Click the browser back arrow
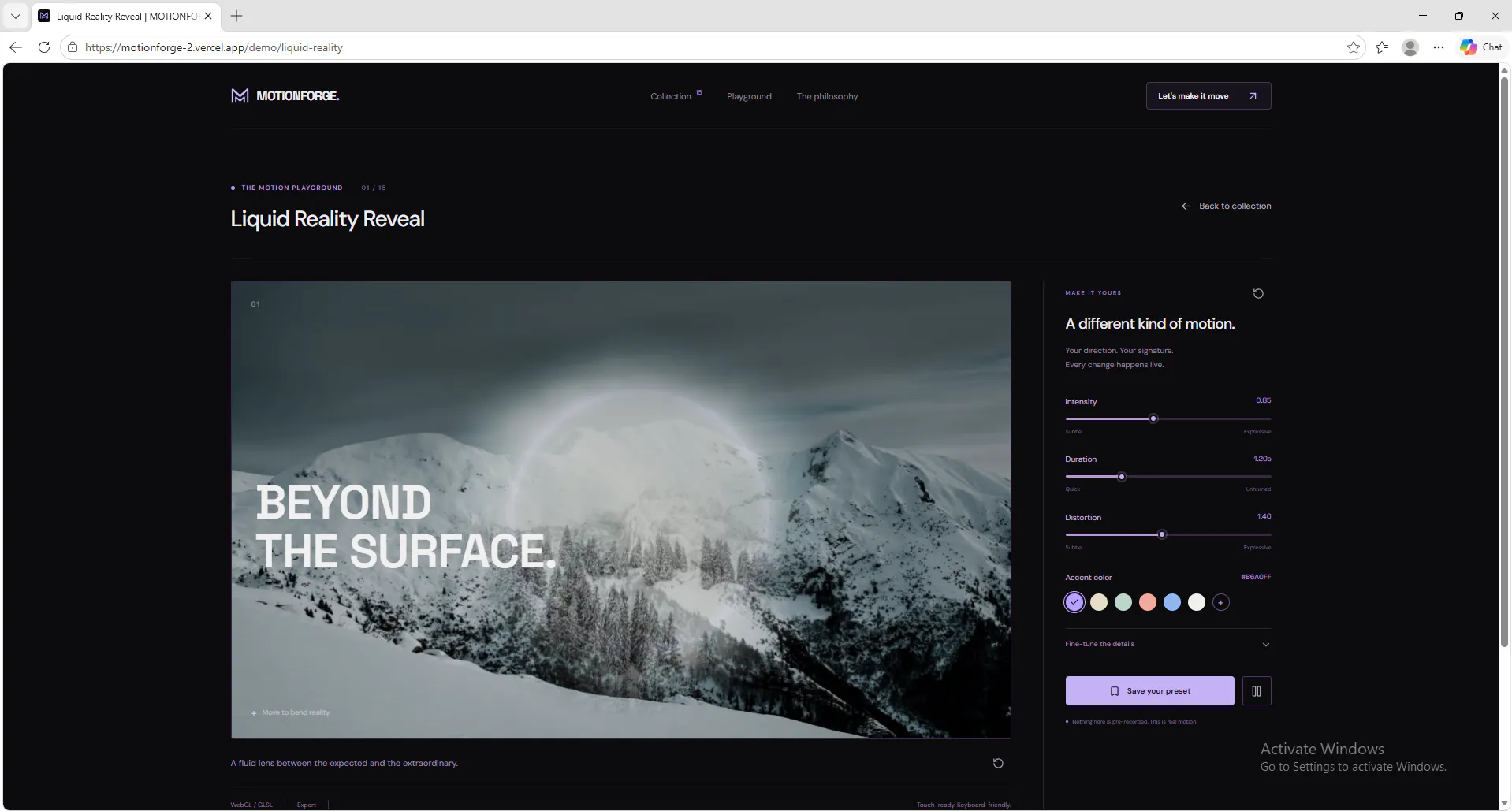 click(16, 47)
